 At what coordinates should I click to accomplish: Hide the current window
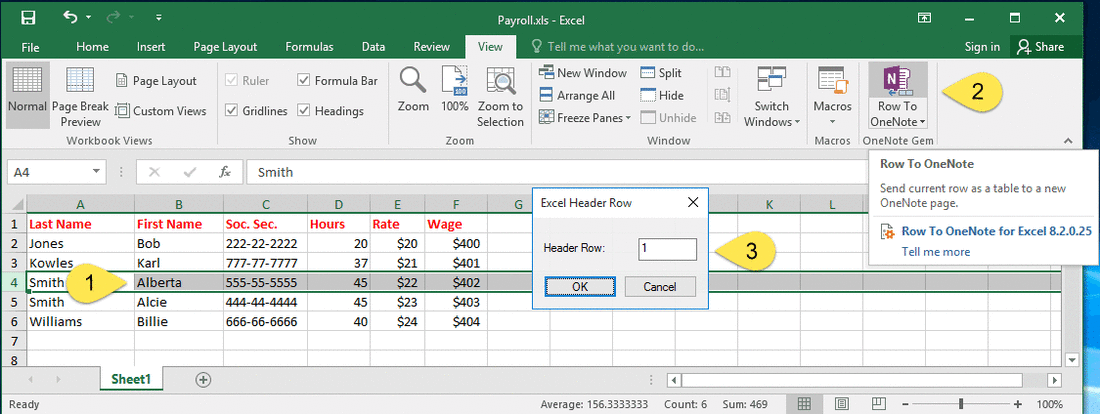click(662, 95)
